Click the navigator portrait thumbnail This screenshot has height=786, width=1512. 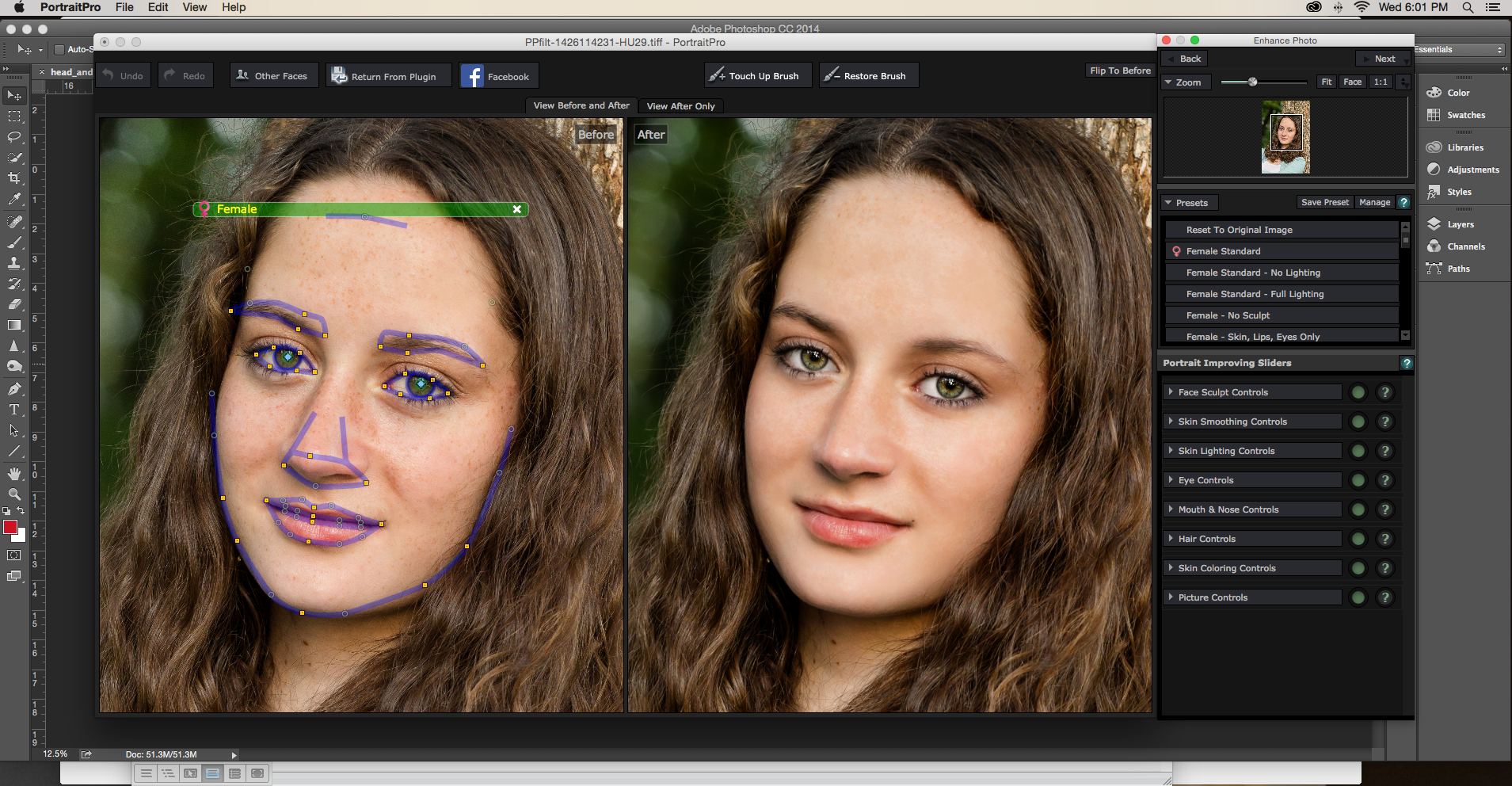pos(1285,137)
